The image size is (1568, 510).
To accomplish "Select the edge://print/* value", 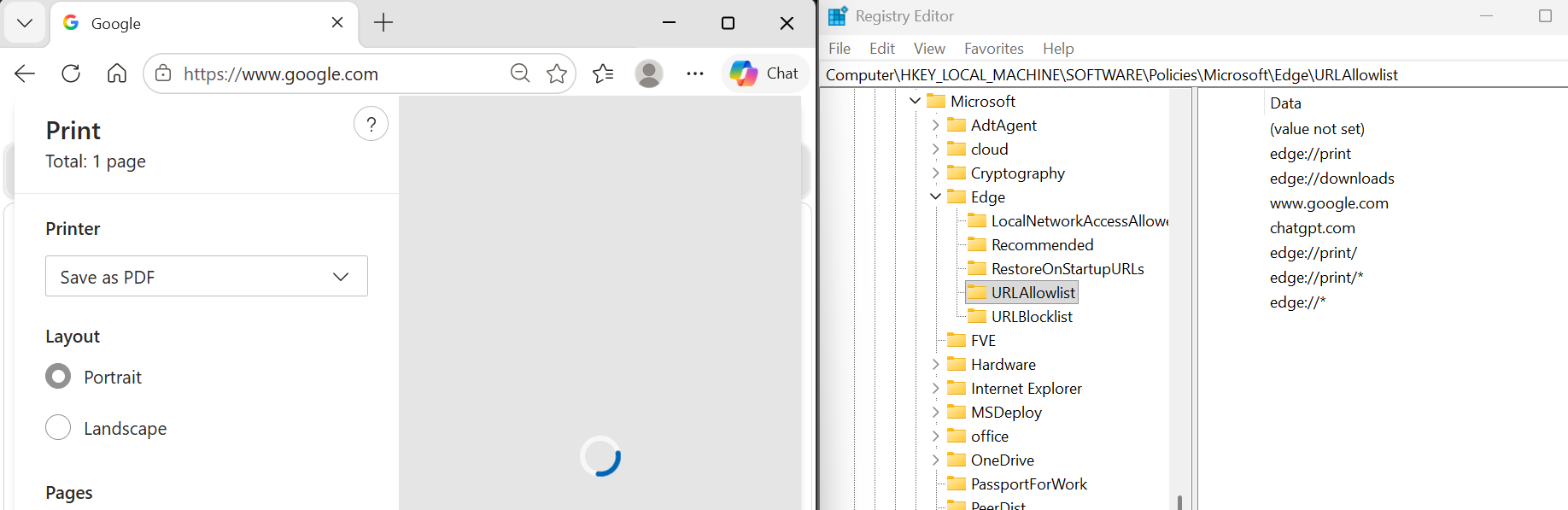I will (1316, 278).
